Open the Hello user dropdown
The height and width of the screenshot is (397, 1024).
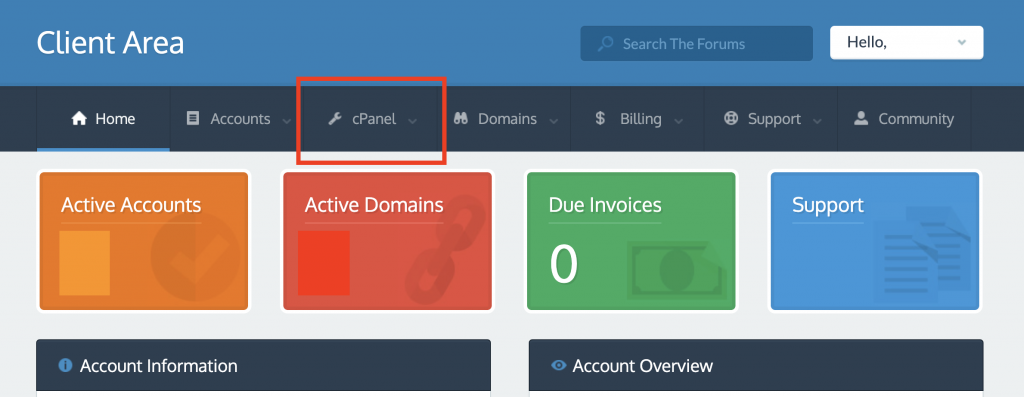(x=906, y=42)
